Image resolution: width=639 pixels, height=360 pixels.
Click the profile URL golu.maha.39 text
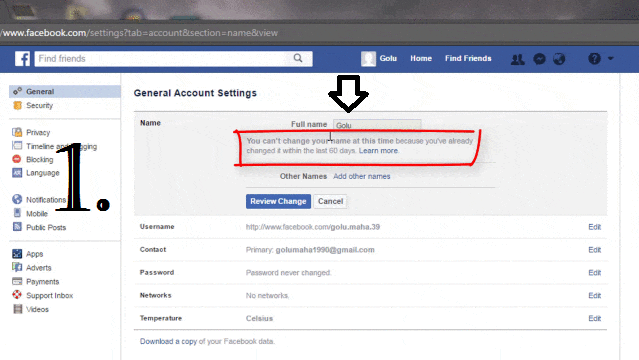tap(313, 227)
